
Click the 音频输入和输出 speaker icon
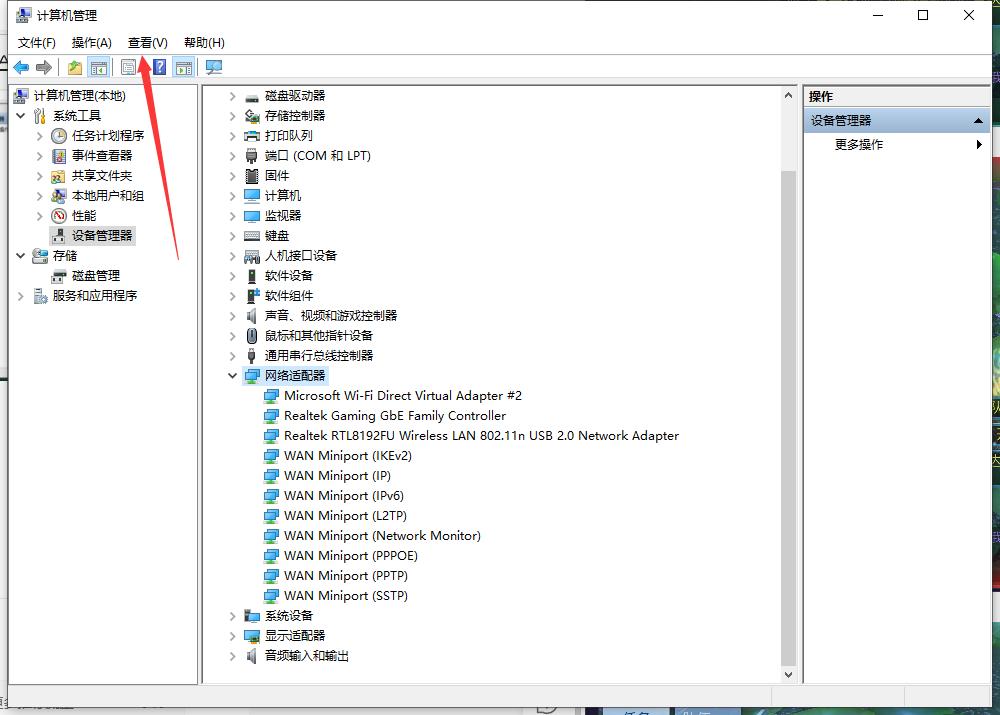click(252, 656)
